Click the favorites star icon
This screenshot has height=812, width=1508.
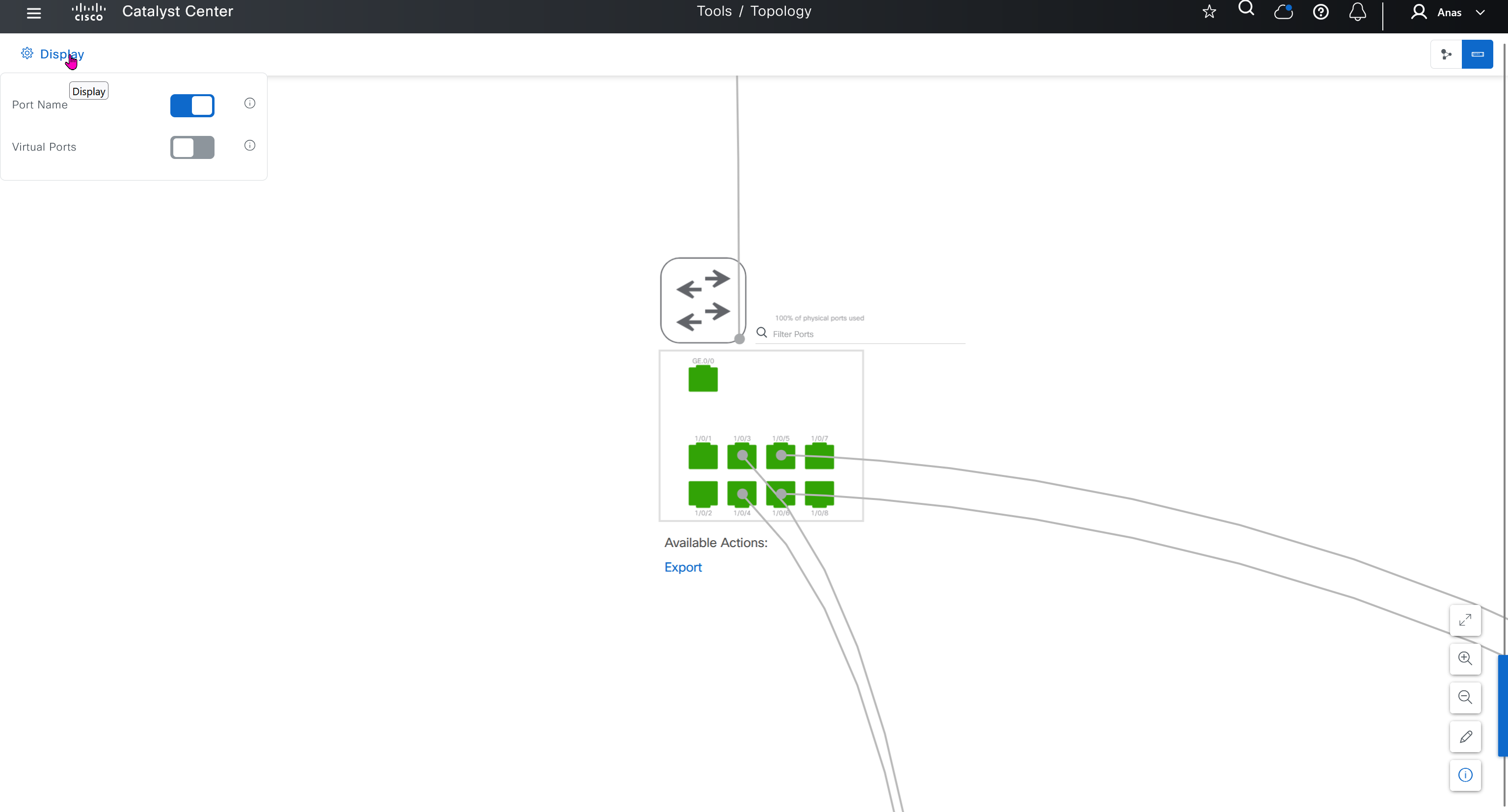(1209, 12)
